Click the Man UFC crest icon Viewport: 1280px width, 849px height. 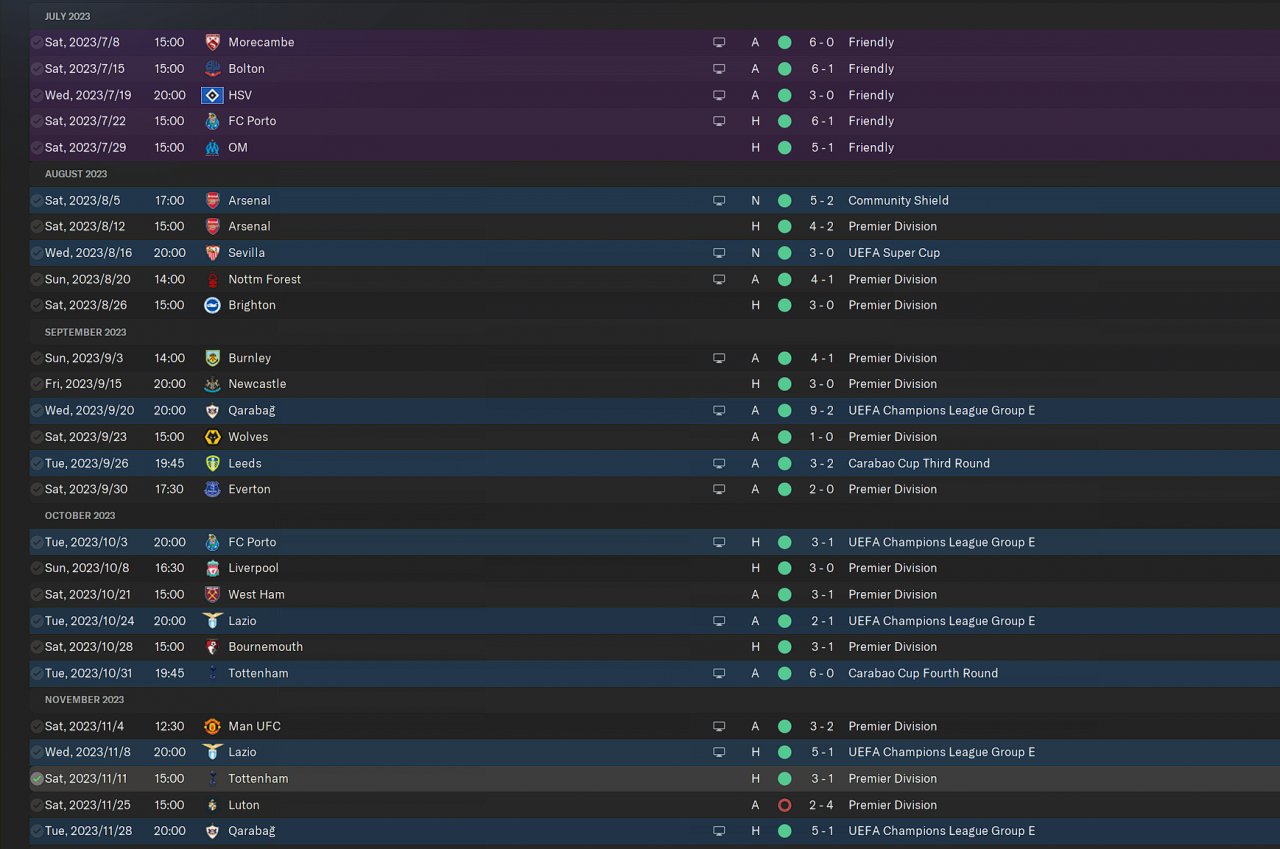click(x=212, y=726)
